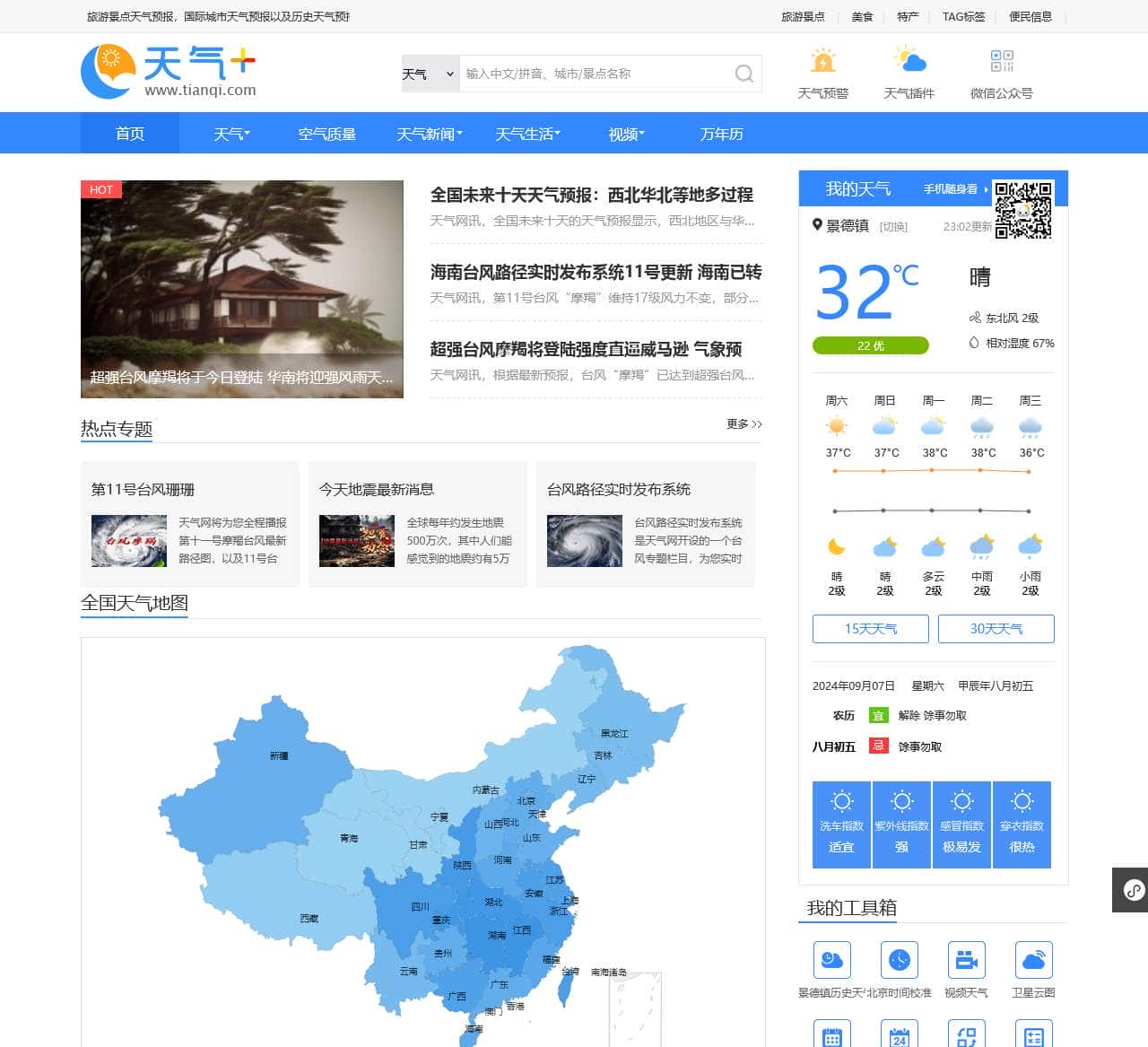Click the 多云 night weather icon

[934, 546]
